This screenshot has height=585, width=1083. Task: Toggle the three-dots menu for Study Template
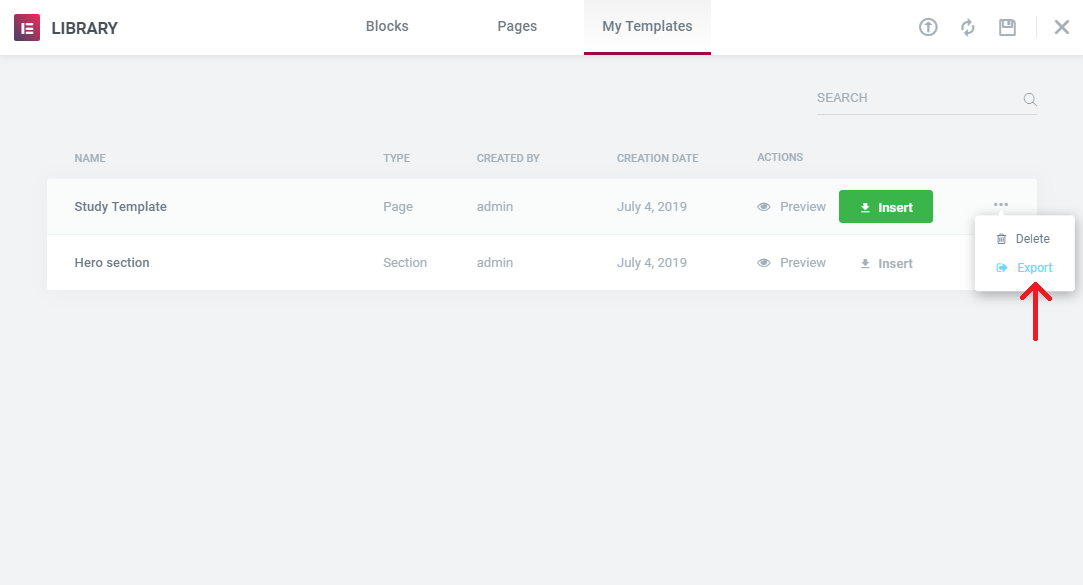click(1001, 204)
